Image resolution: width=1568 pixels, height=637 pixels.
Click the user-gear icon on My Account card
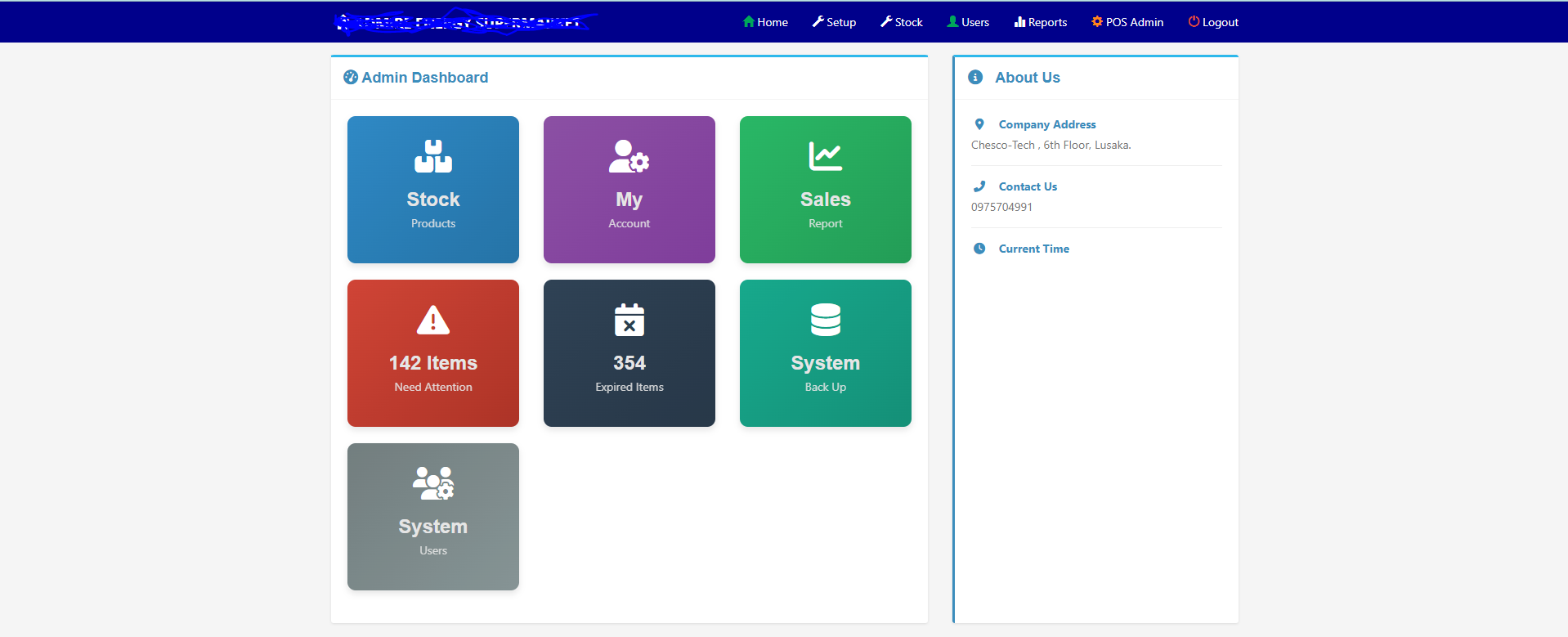(x=629, y=156)
